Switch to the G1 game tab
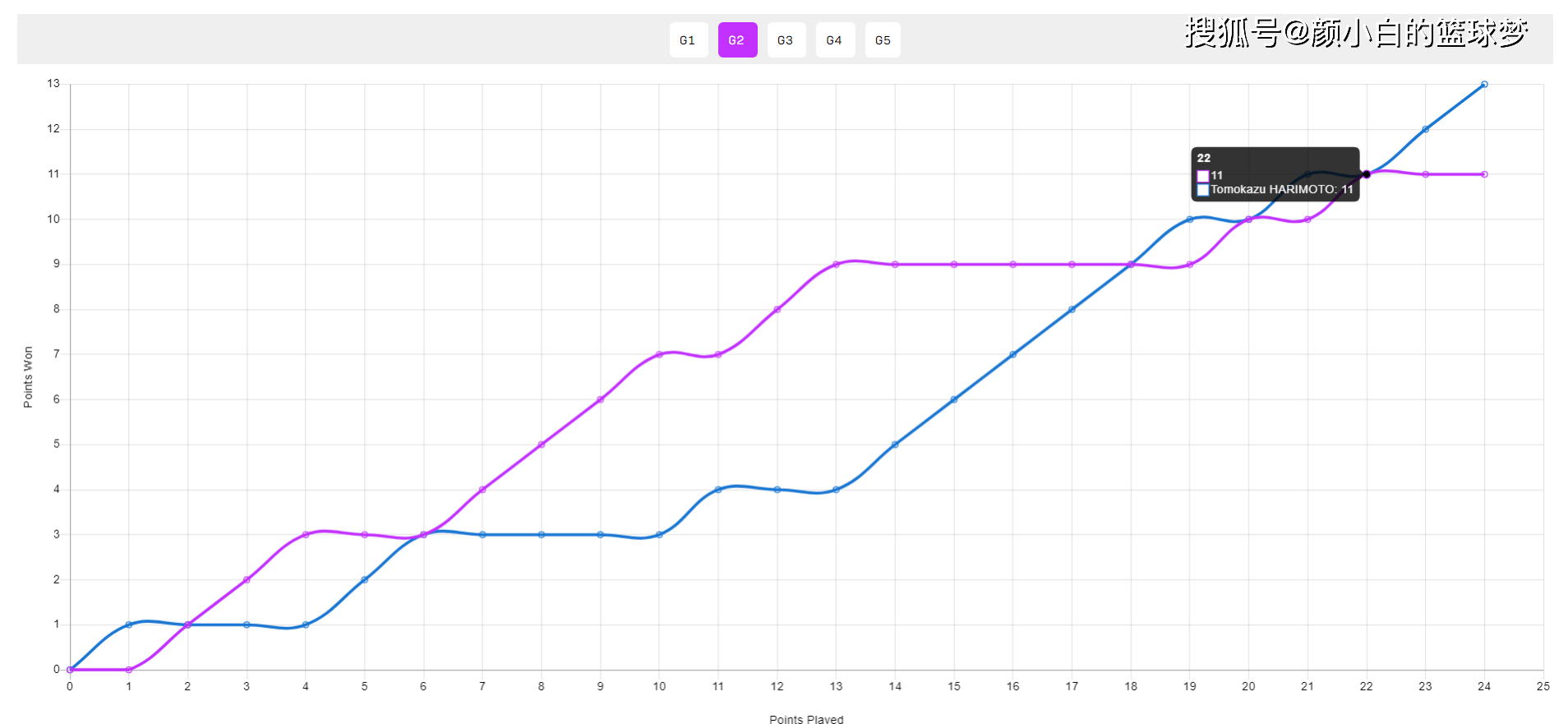 pyautogui.click(x=689, y=40)
